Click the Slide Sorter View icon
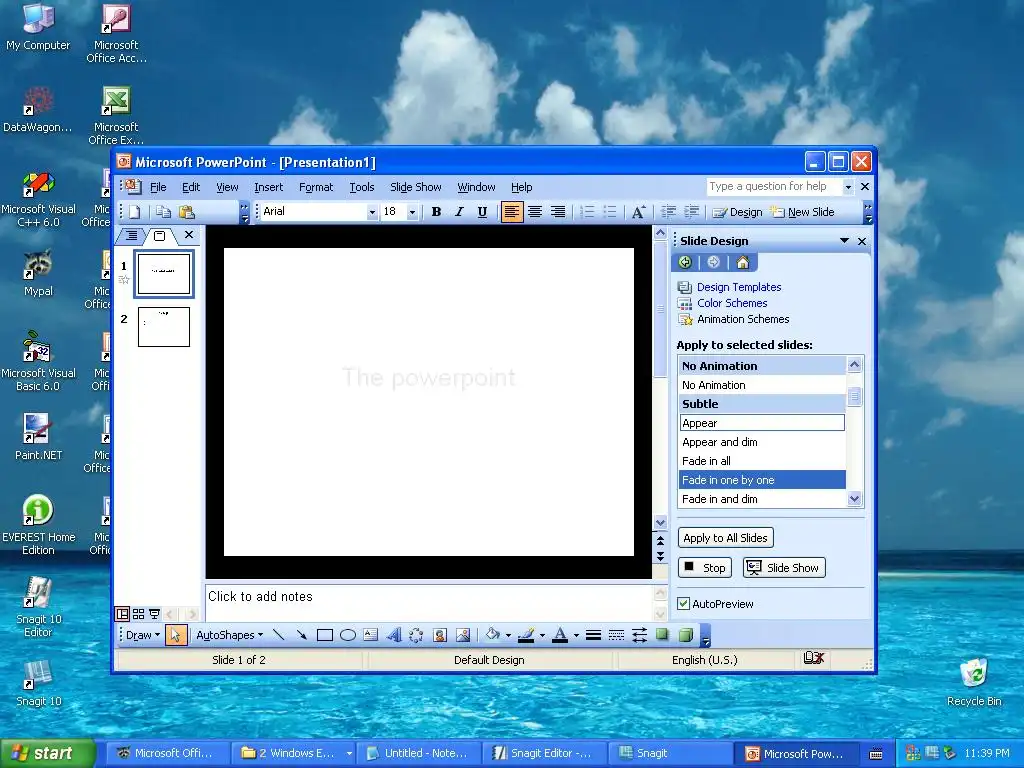 click(138, 614)
